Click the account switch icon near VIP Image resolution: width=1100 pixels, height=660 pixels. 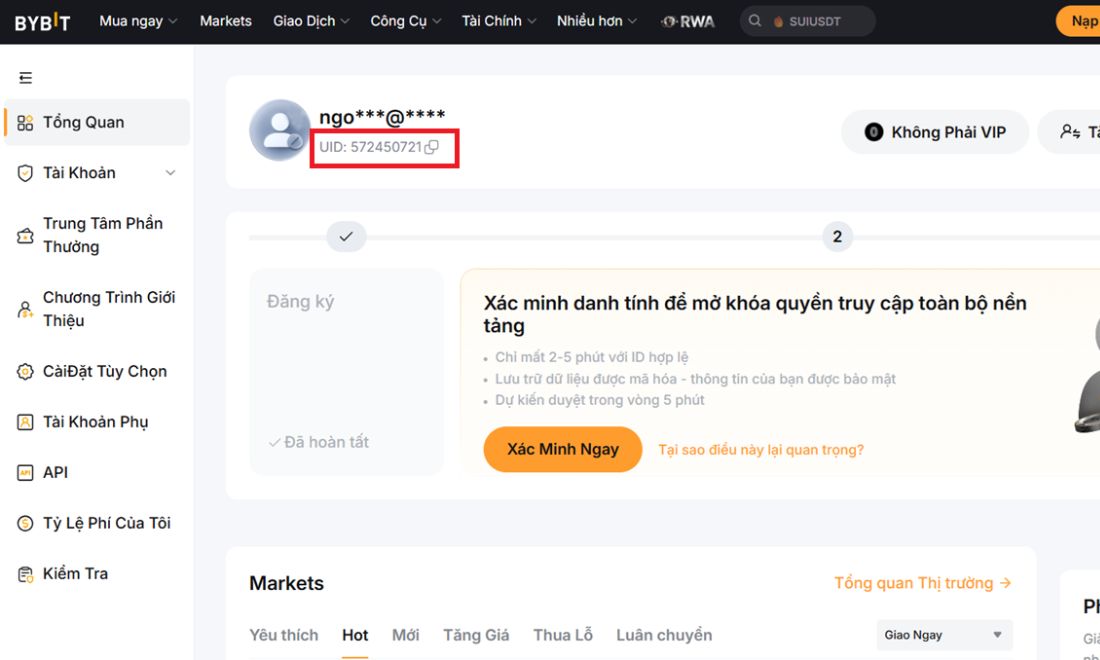[x=1070, y=132]
